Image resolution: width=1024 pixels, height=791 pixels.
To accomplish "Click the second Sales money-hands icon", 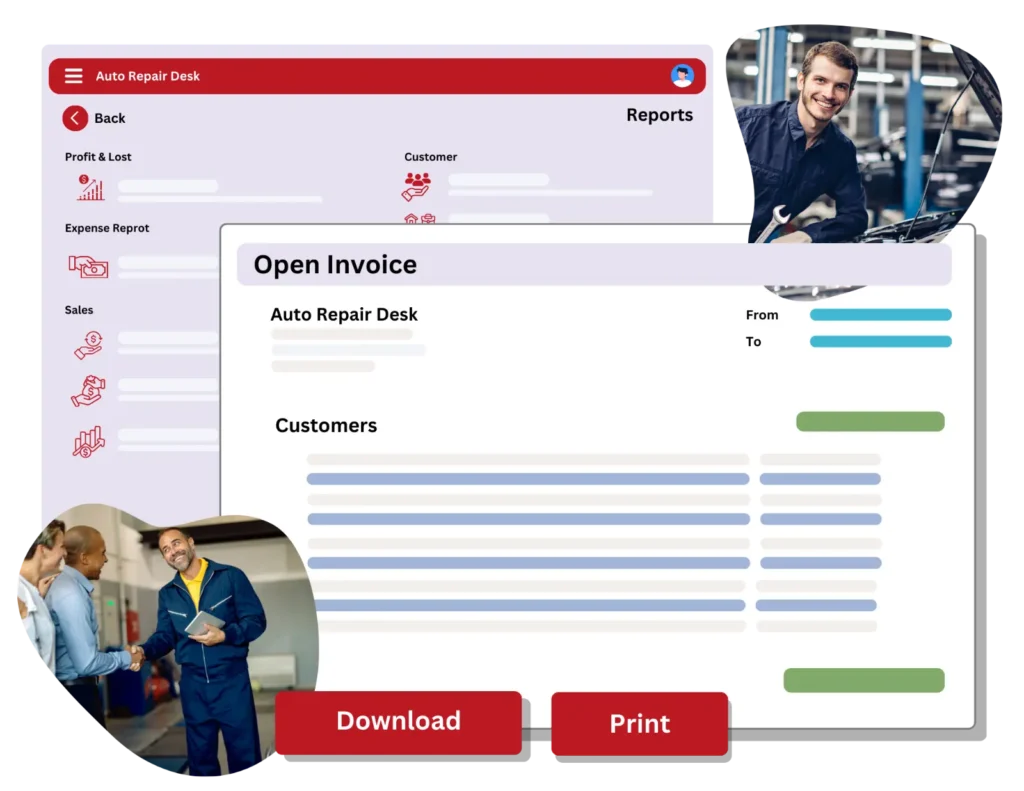I will click(x=88, y=391).
